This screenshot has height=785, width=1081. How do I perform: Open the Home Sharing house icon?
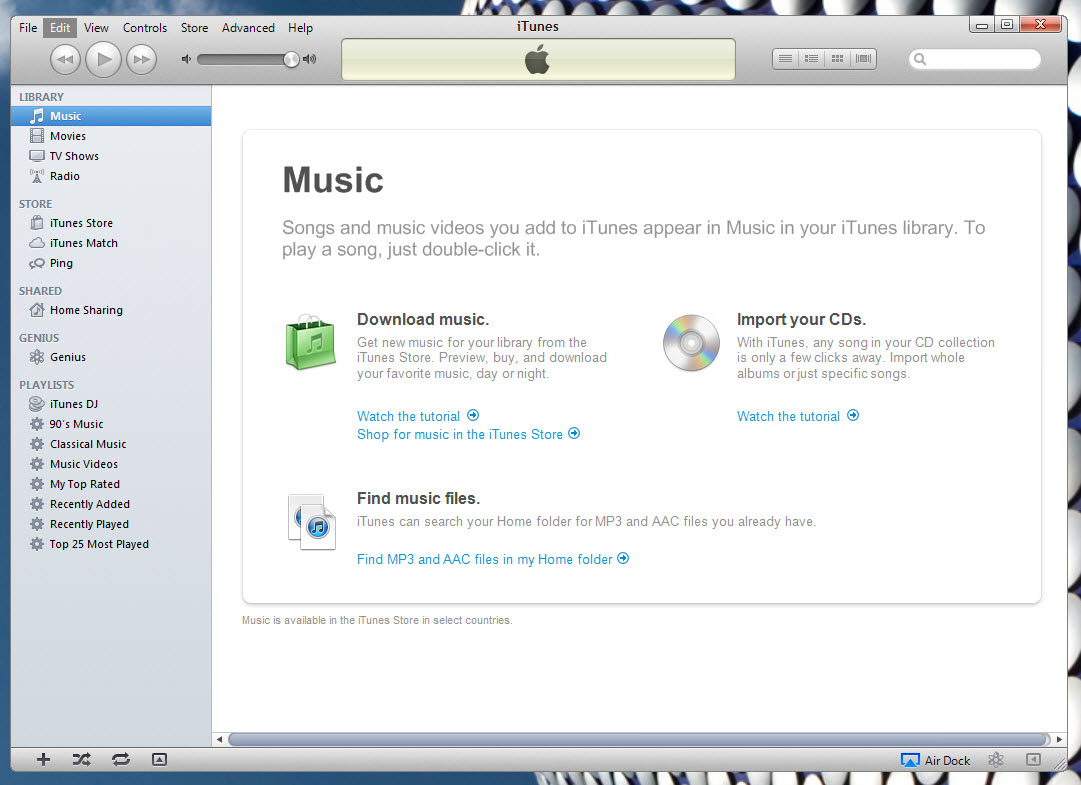coord(37,310)
